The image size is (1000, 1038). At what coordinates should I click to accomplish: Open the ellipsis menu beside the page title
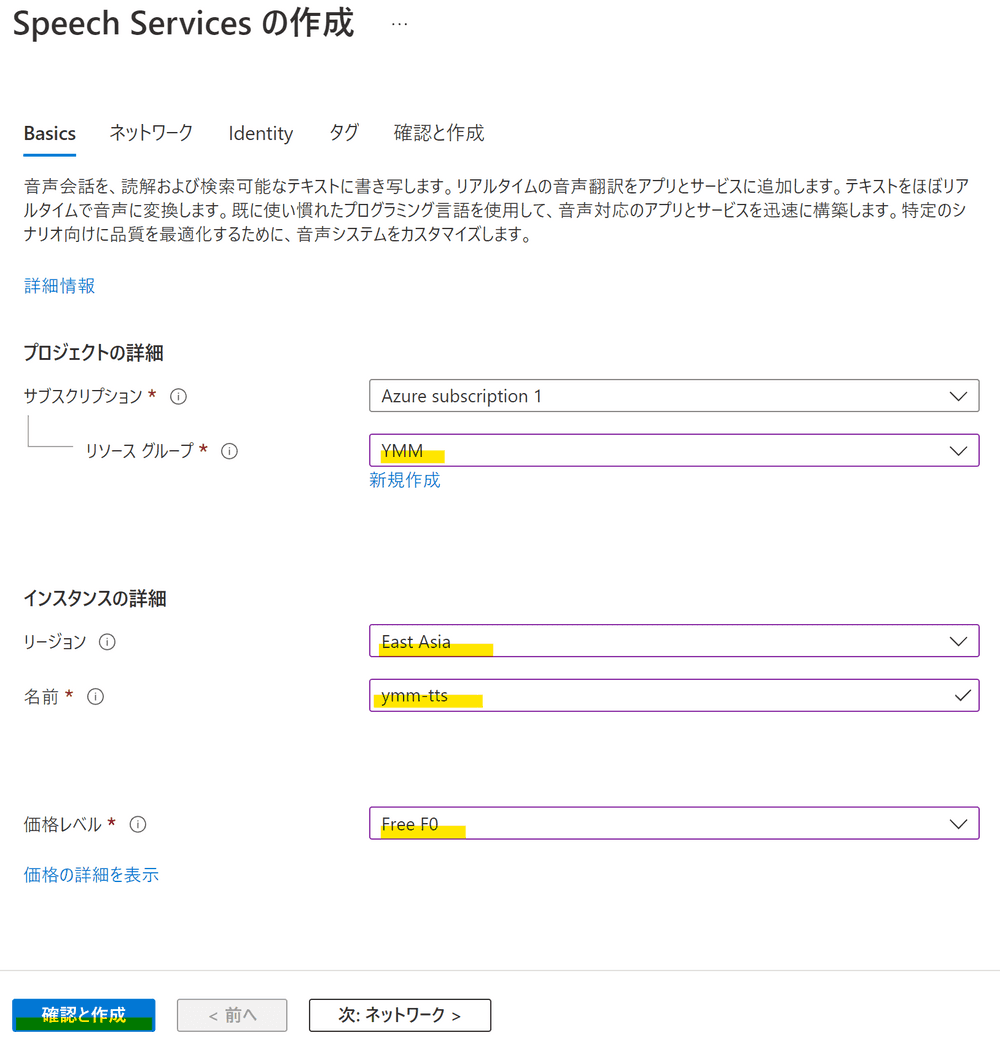click(x=399, y=22)
